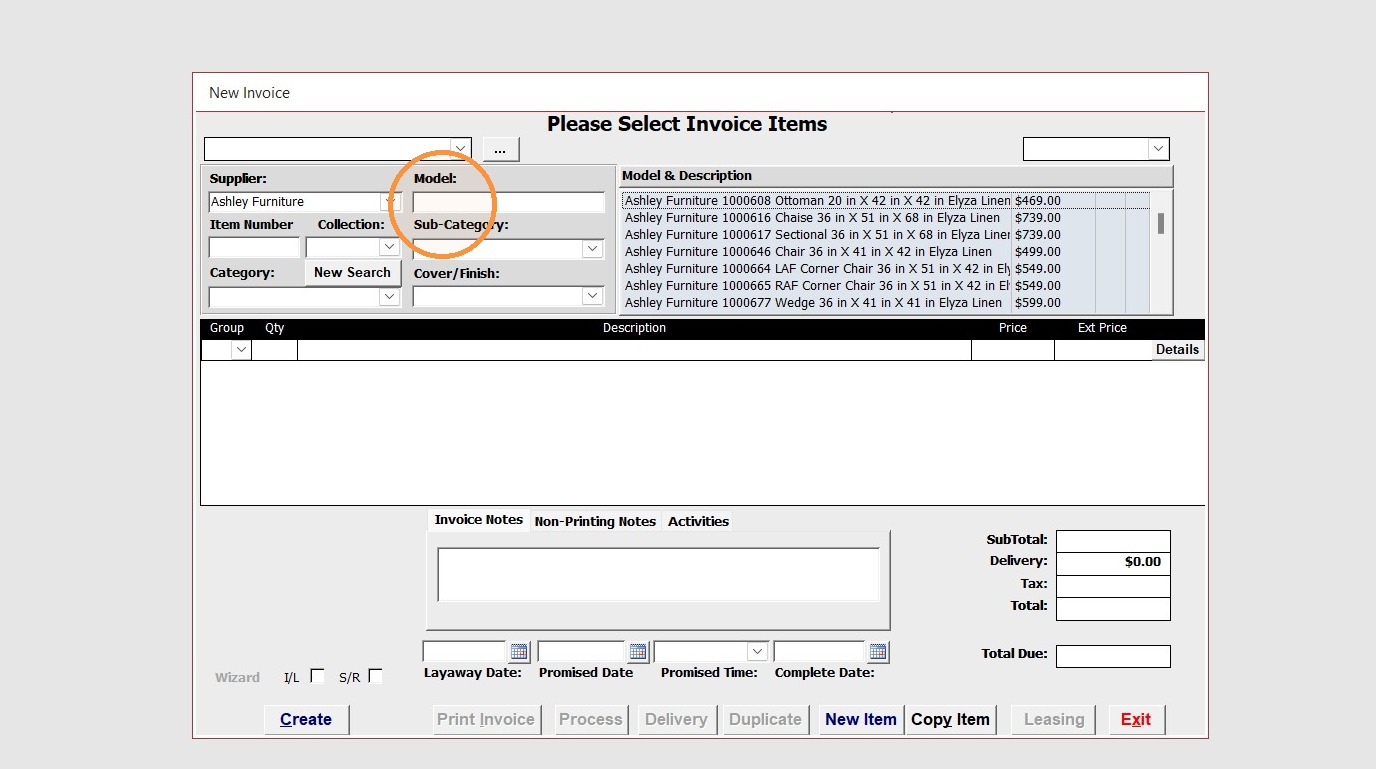Click the Process button
The image size is (1376, 769).
tap(591, 719)
